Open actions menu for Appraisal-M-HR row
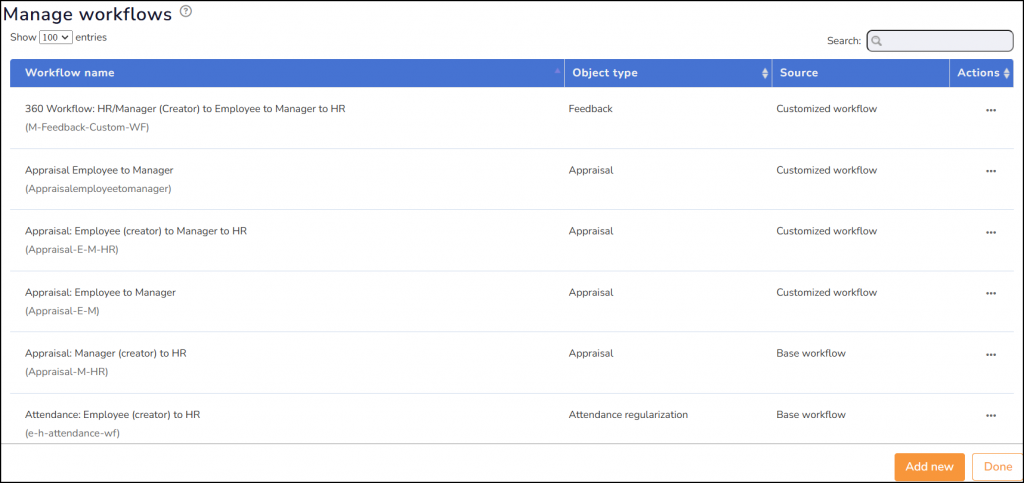The width and height of the screenshot is (1024, 483). tap(991, 354)
